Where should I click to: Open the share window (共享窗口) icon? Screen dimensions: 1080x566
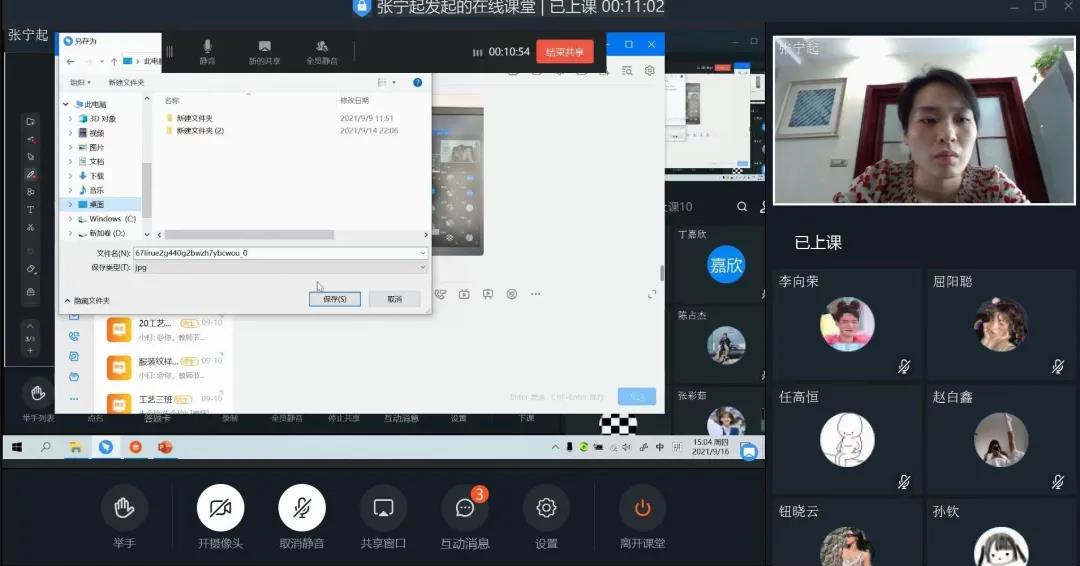pos(382,508)
